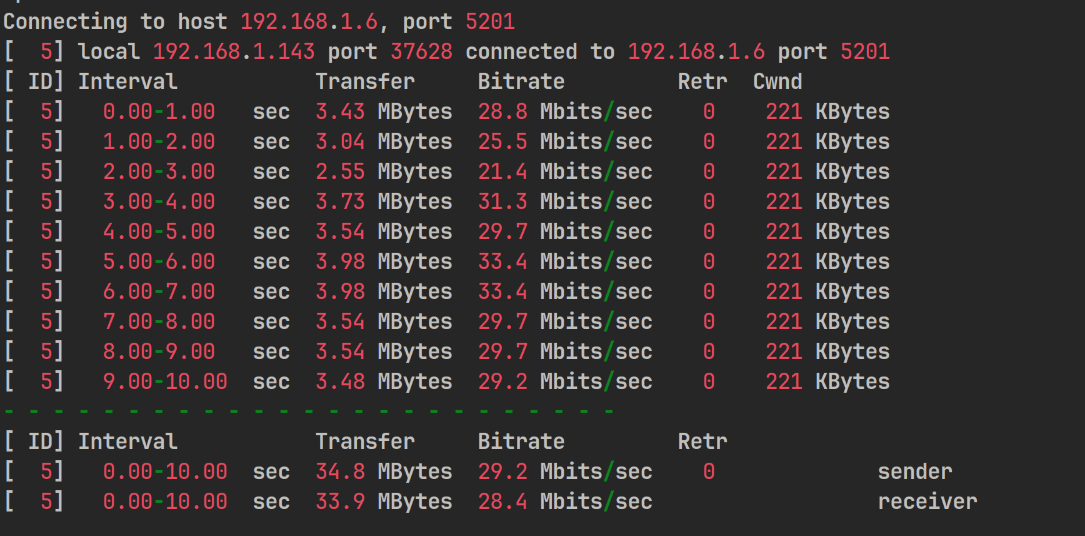Click transfer value 3.43 MBytes
Image resolution: width=1085 pixels, height=536 pixels.
(x=384, y=111)
